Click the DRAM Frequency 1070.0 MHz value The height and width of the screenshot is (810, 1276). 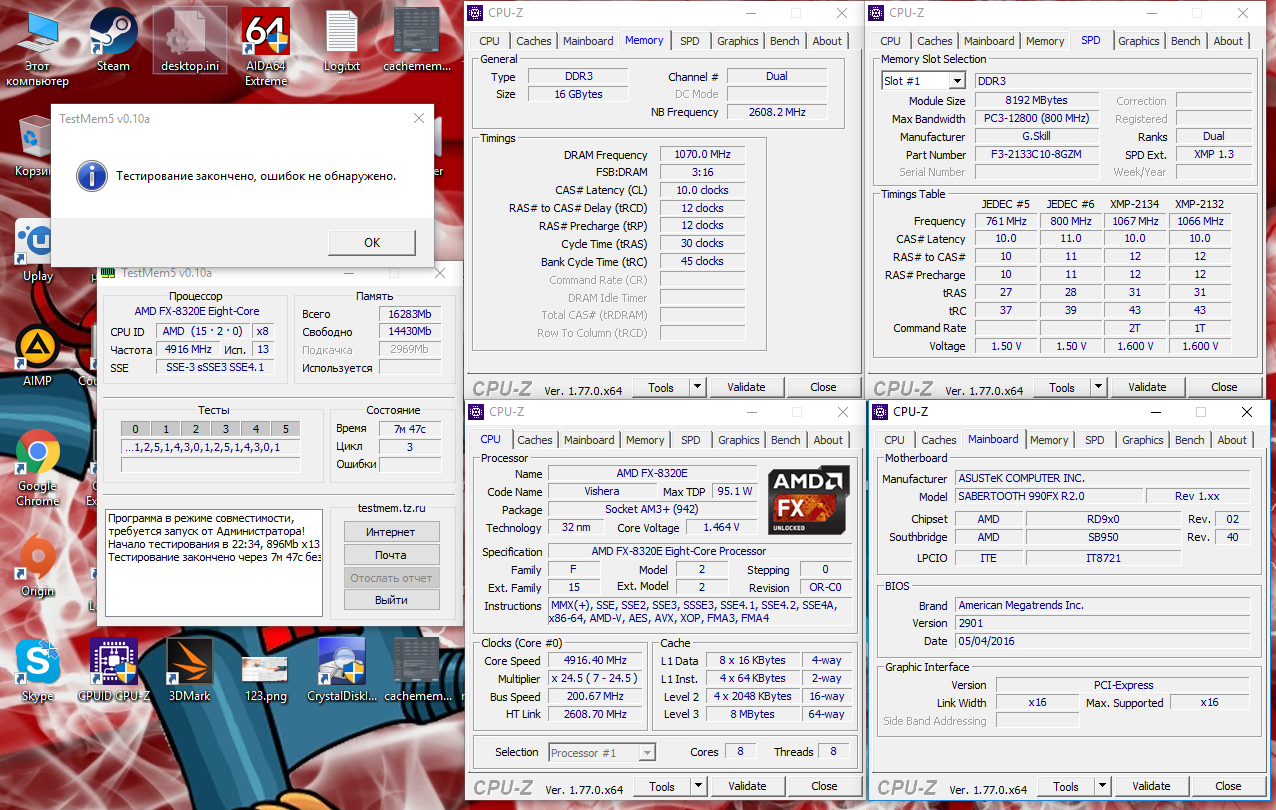click(x=703, y=155)
